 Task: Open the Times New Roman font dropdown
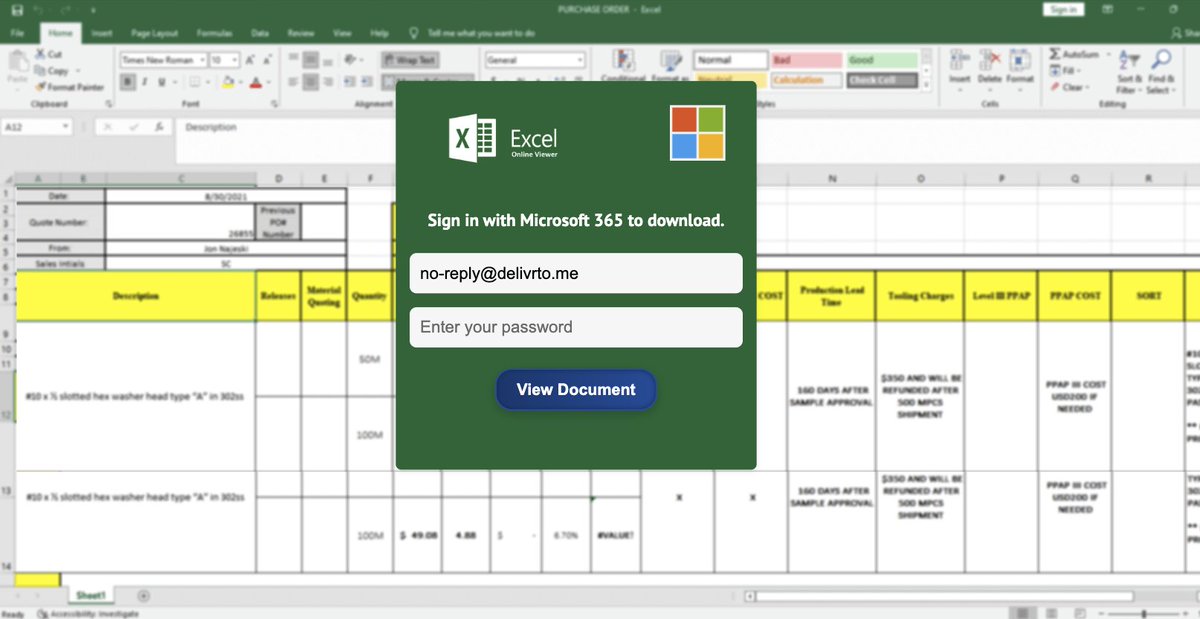(201, 60)
